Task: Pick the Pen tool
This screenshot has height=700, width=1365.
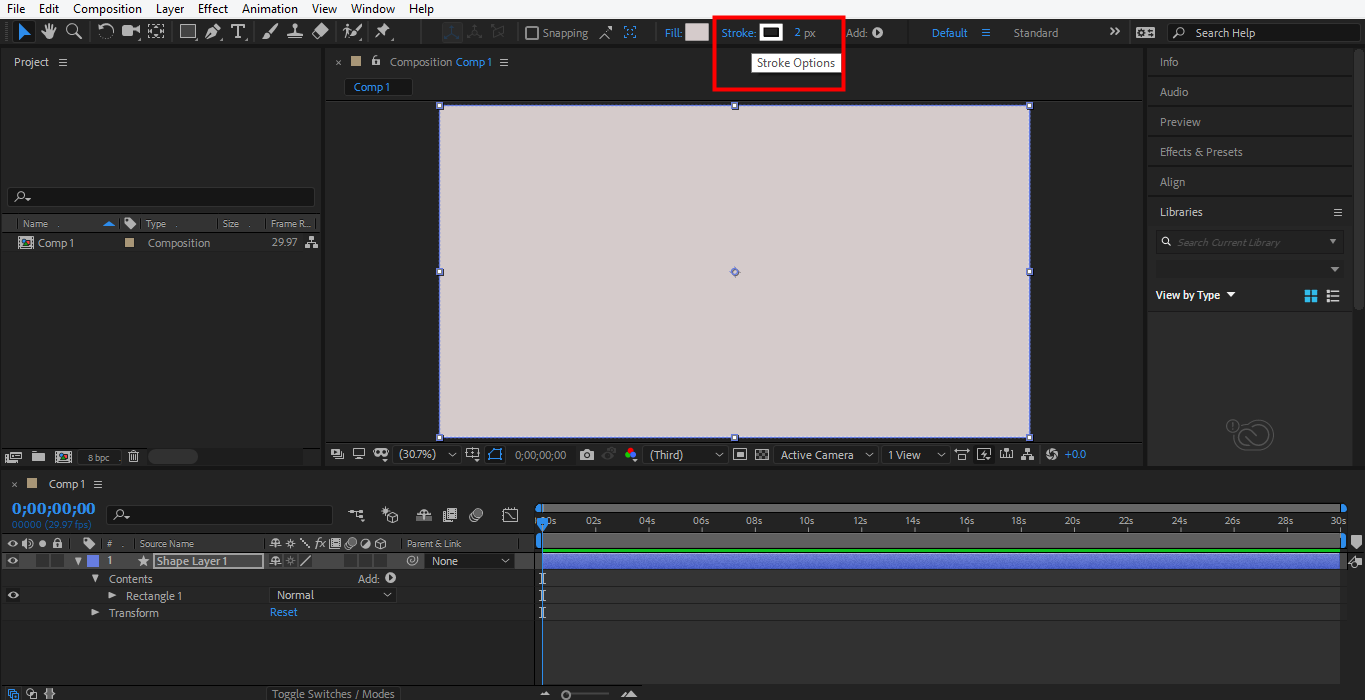Action: 213,32
